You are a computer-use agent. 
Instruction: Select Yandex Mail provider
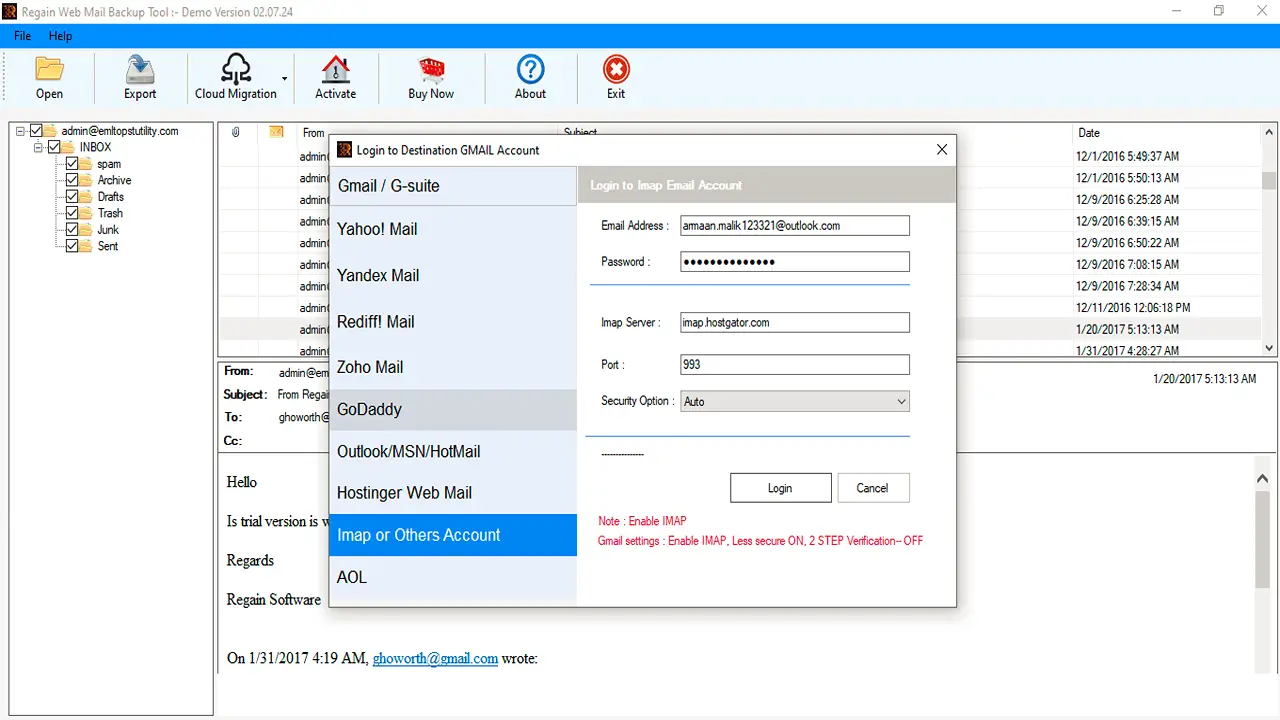453,275
